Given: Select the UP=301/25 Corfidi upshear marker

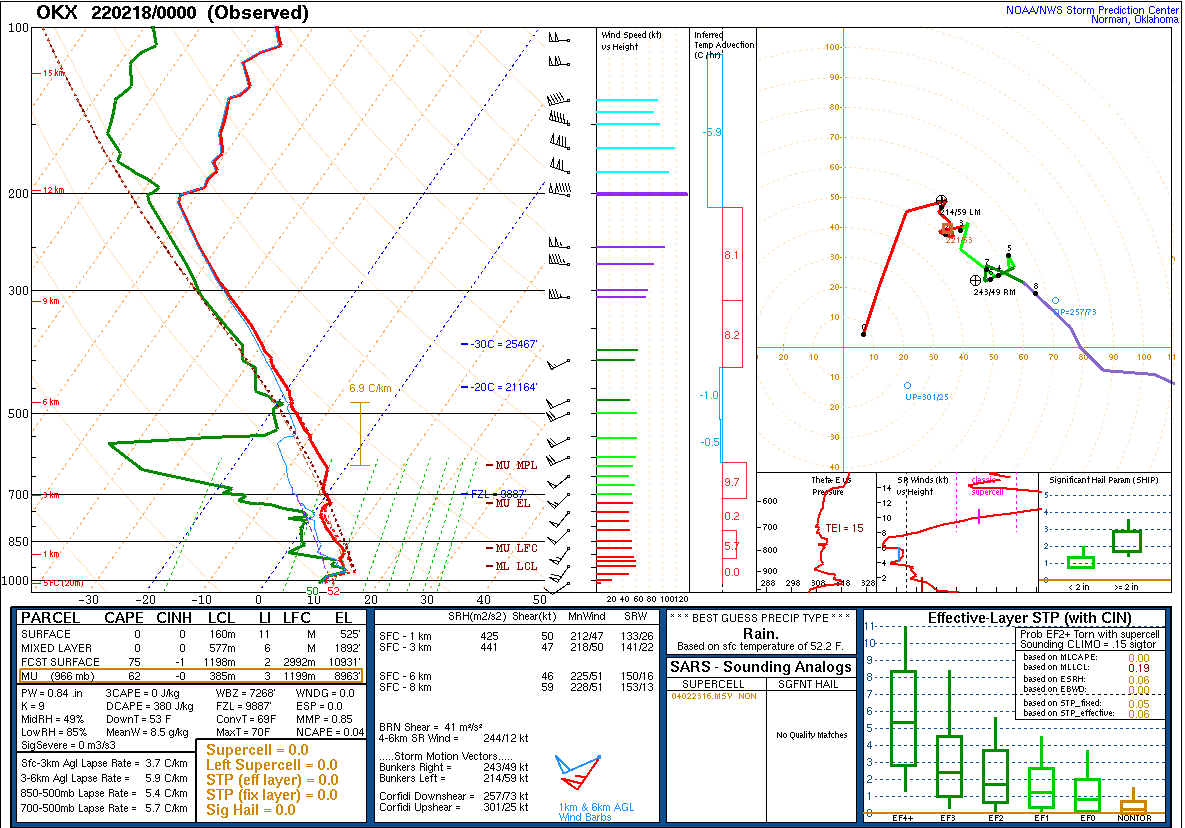Looking at the screenshot, I should point(908,386).
